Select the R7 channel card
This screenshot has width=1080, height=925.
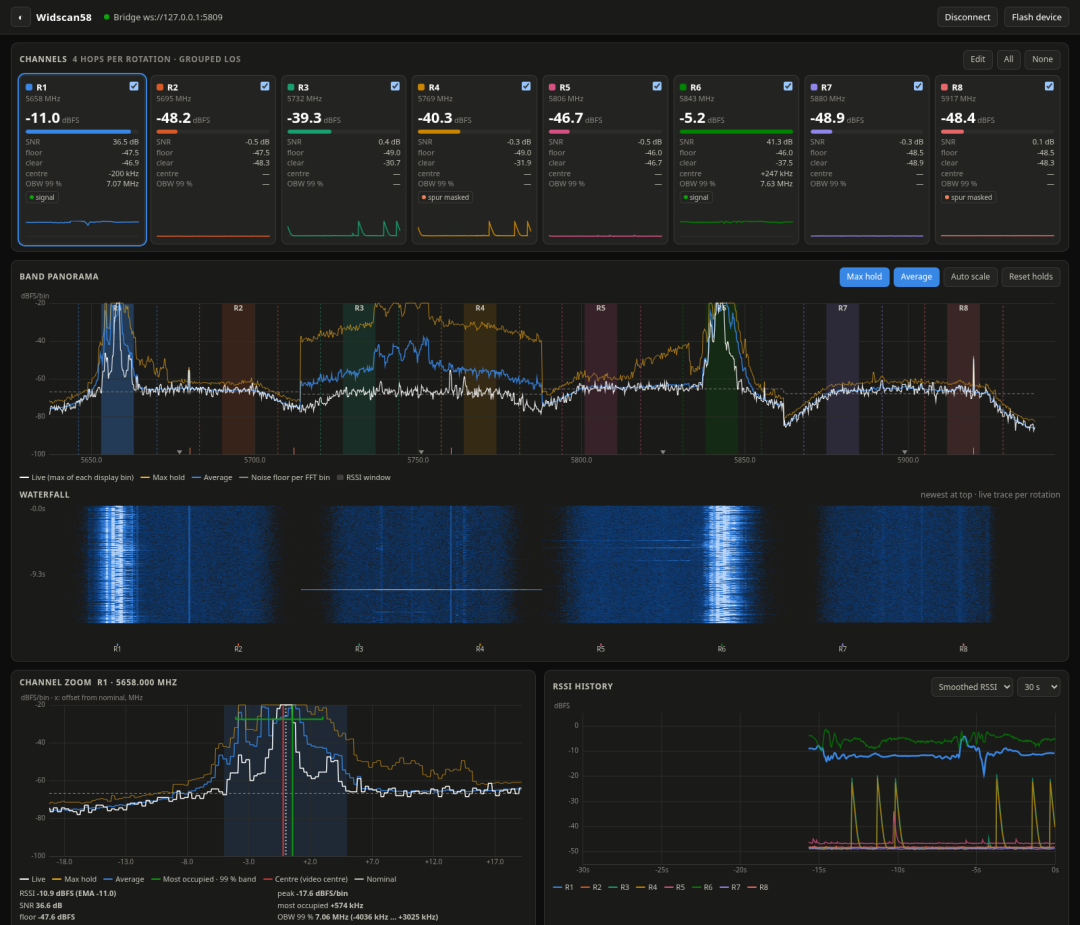(866, 160)
